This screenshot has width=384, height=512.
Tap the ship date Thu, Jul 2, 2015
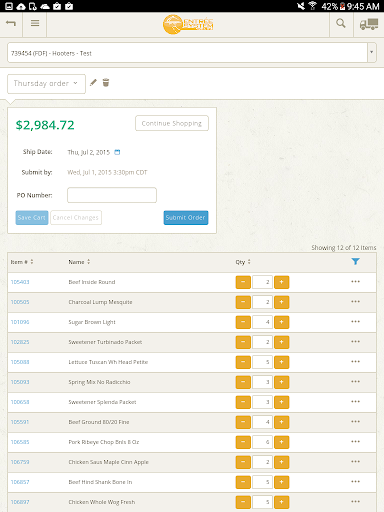coord(89,152)
